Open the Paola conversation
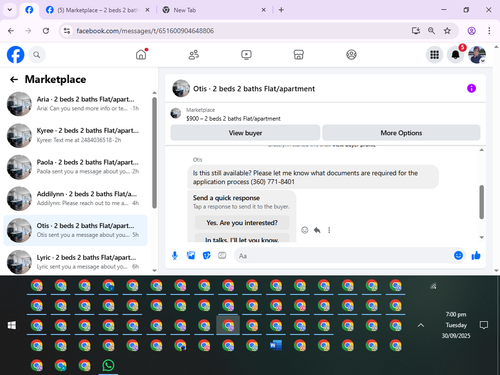Viewport: 500px width, 375px height. coord(75,167)
